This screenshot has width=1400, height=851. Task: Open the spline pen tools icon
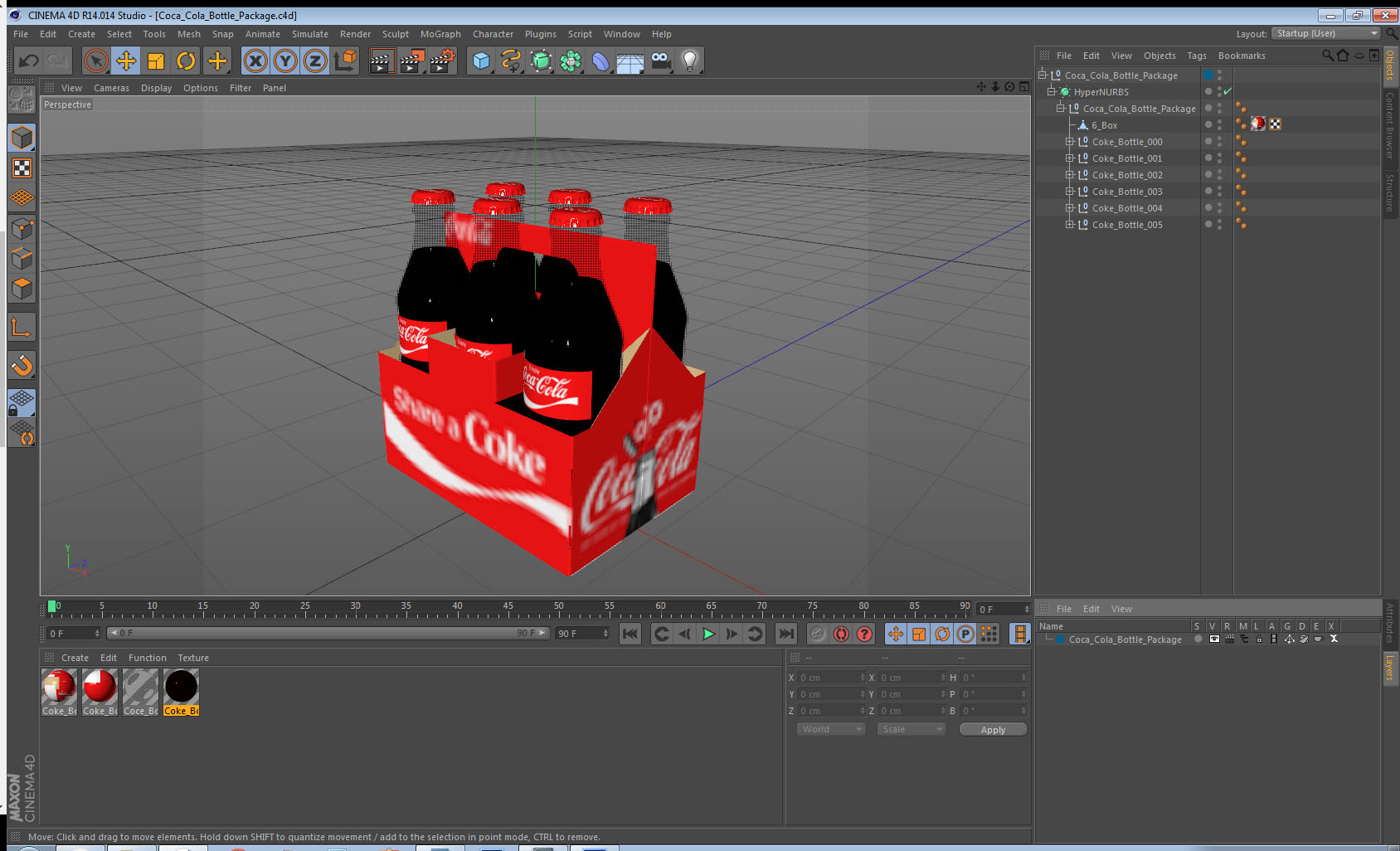pyautogui.click(x=511, y=61)
